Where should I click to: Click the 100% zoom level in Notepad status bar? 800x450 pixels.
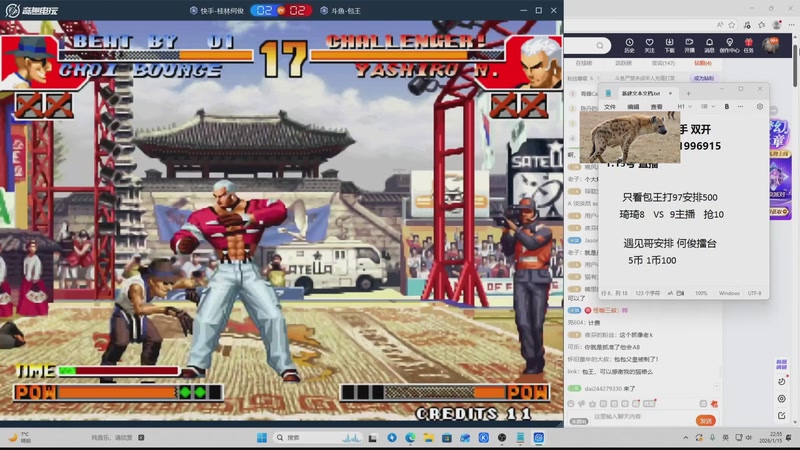(701, 293)
